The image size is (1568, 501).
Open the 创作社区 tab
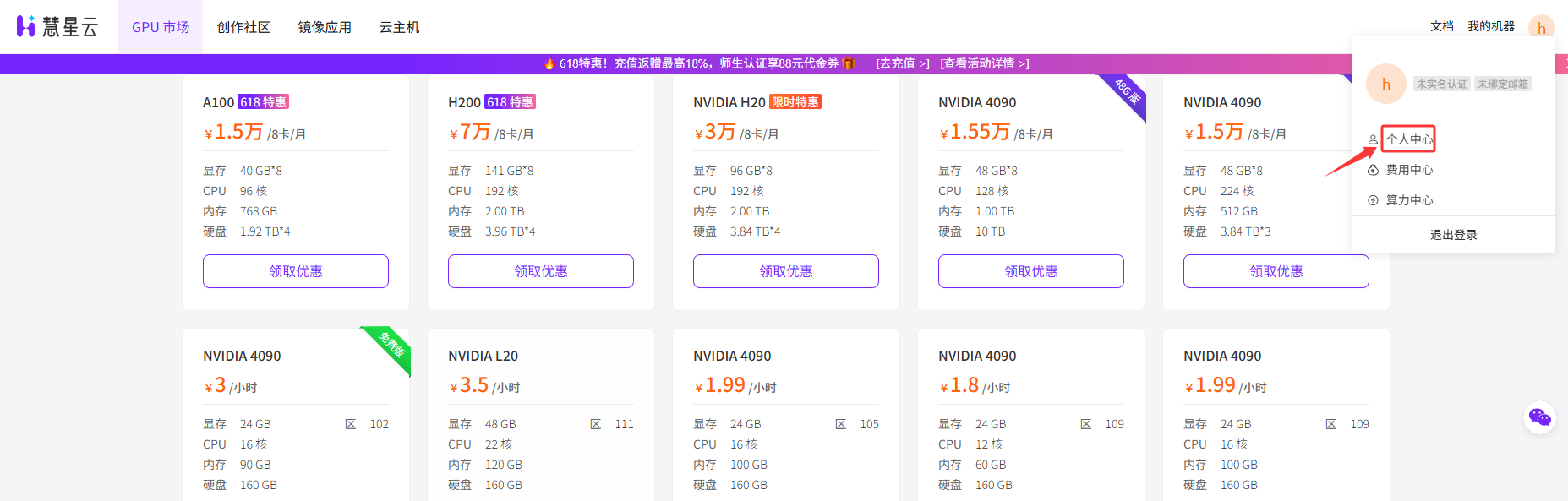[243, 27]
